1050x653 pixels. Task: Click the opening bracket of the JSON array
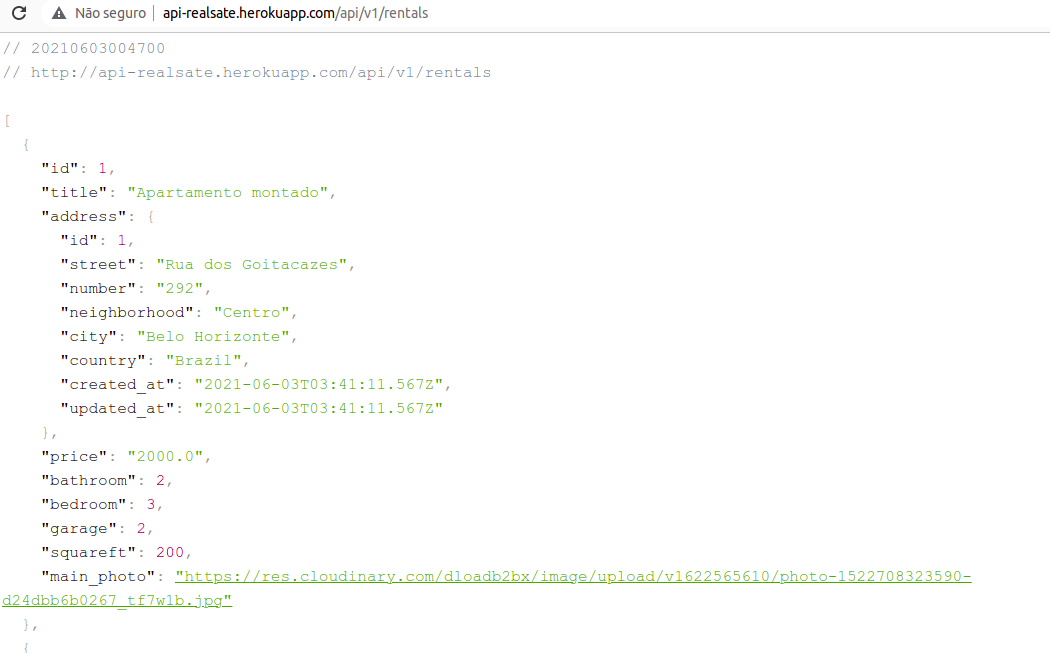7,120
